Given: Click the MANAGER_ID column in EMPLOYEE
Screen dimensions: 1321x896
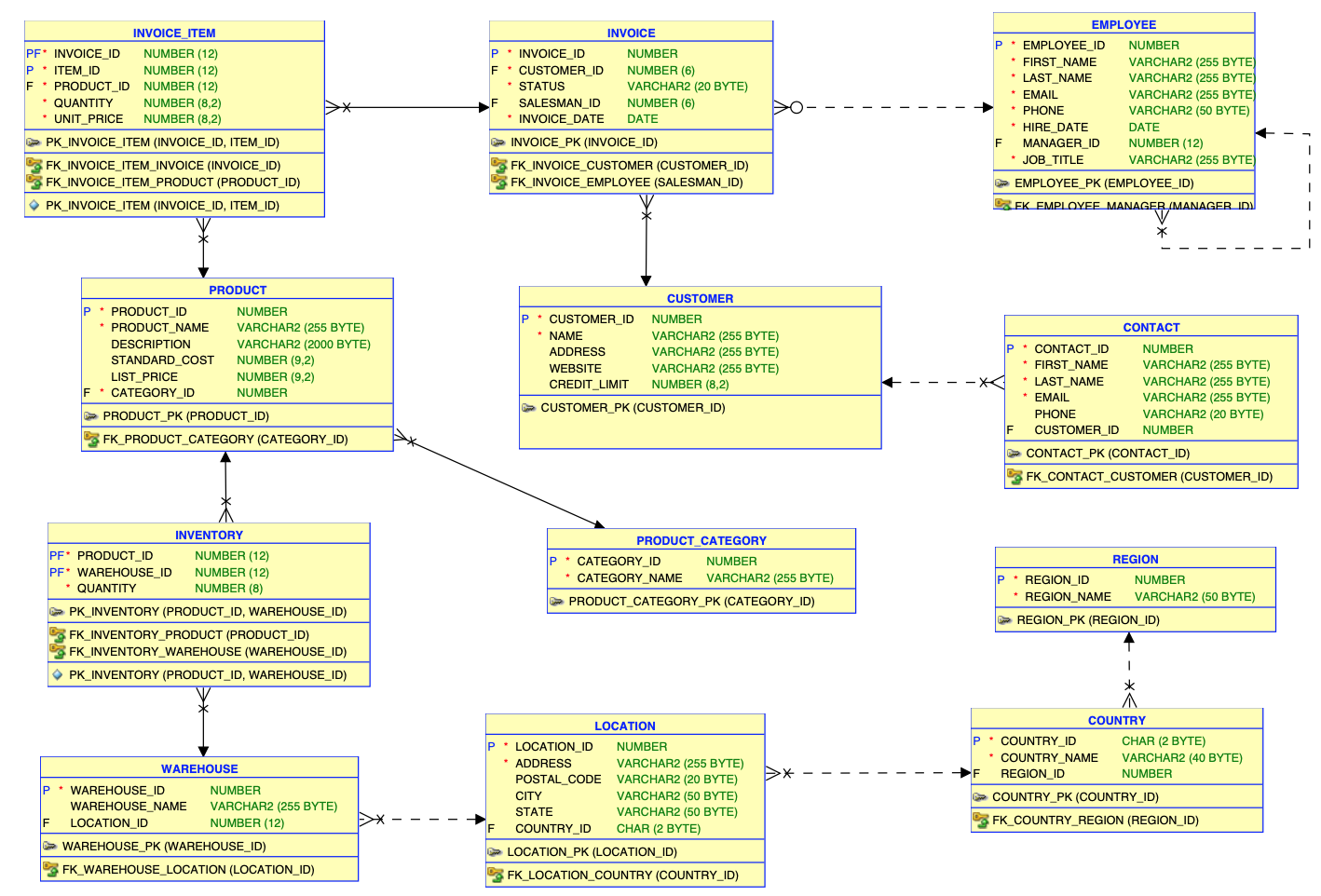Looking at the screenshot, I should (x=1060, y=143).
